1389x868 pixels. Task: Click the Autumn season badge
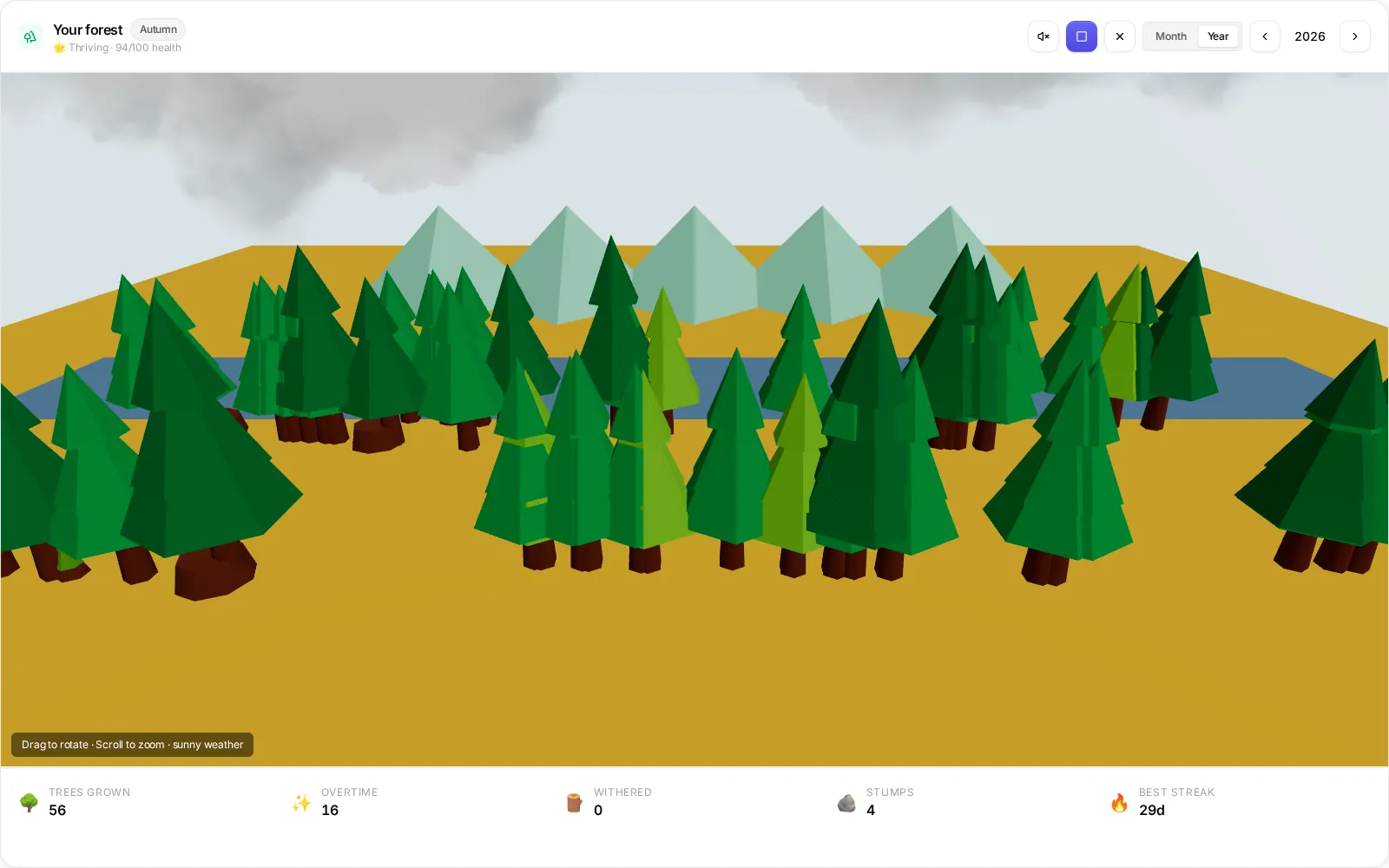158,30
